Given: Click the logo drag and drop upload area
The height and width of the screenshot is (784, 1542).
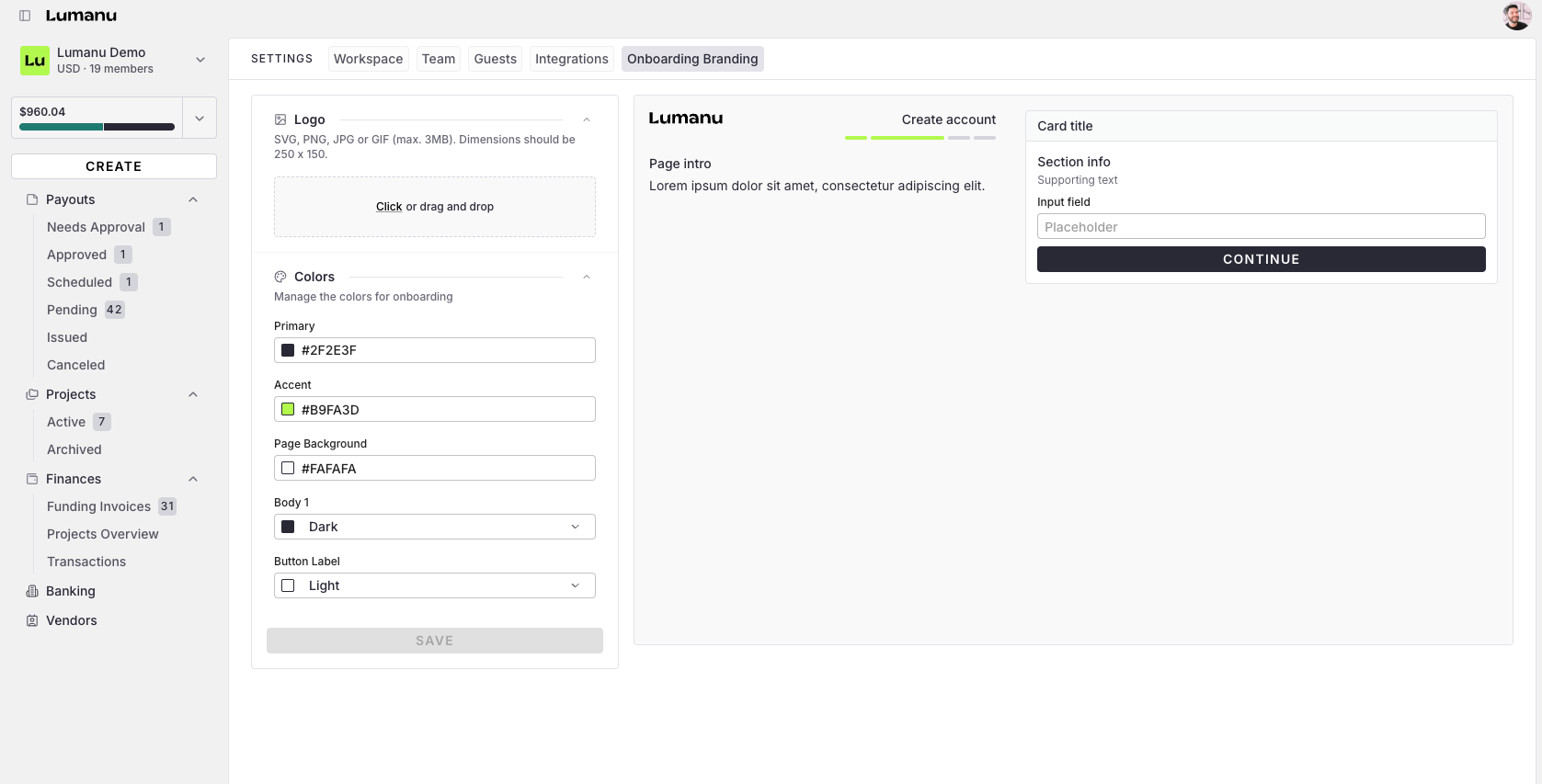Looking at the screenshot, I should click(435, 207).
